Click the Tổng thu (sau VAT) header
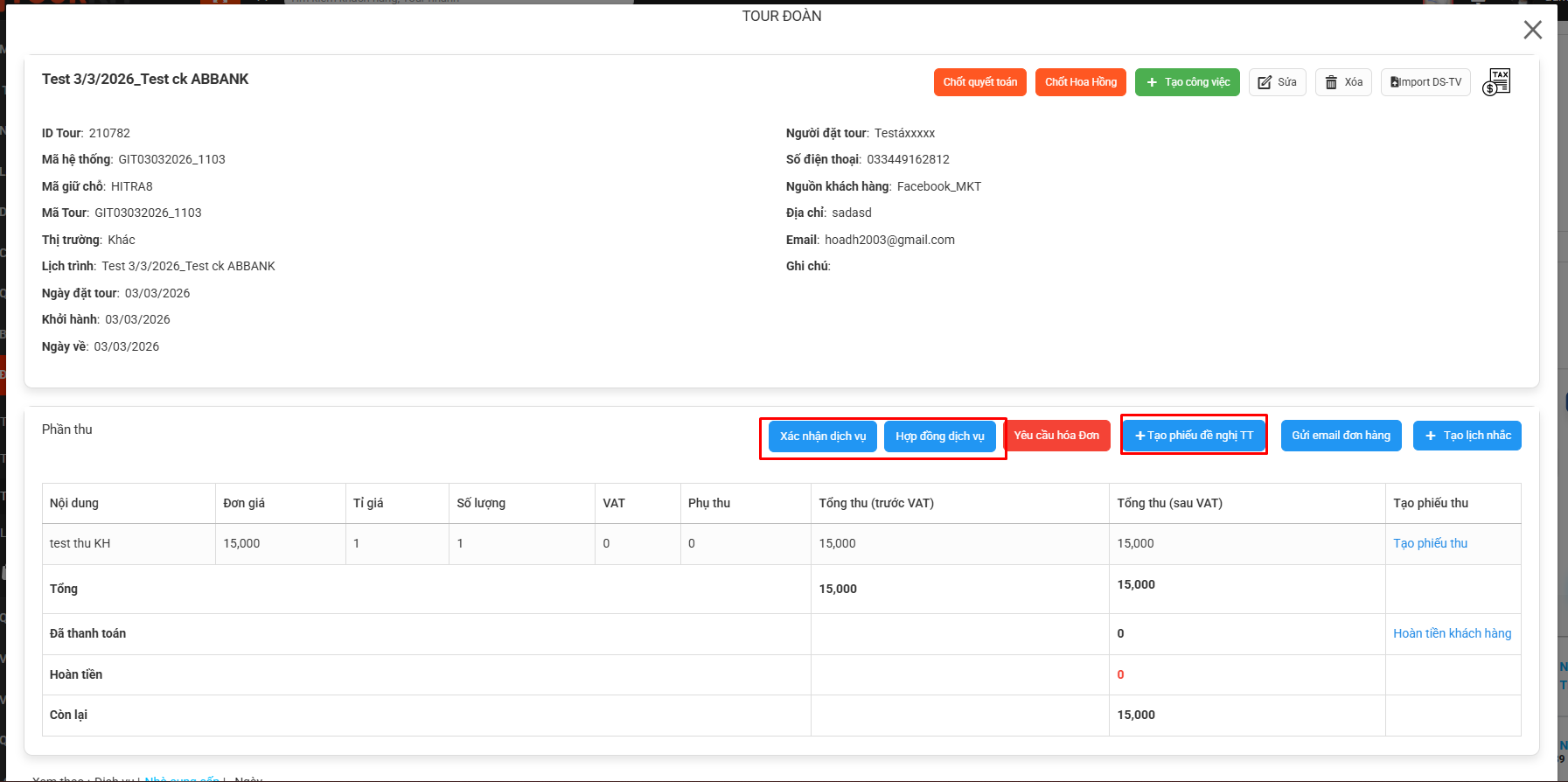 pyautogui.click(x=1169, y=503)
